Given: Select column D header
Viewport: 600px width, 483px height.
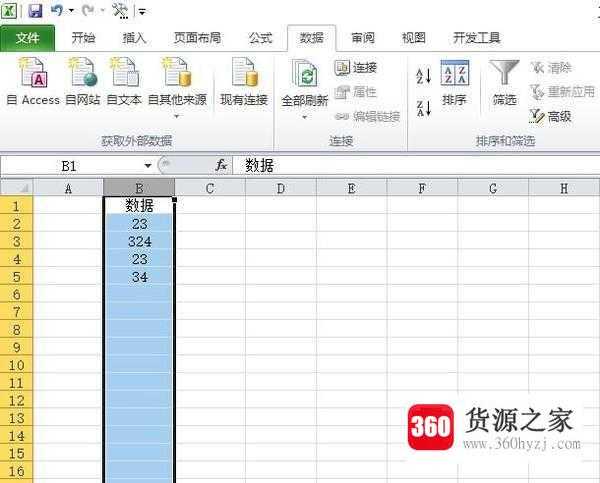Looking at the screenshot, I should (x=281, y=188).
